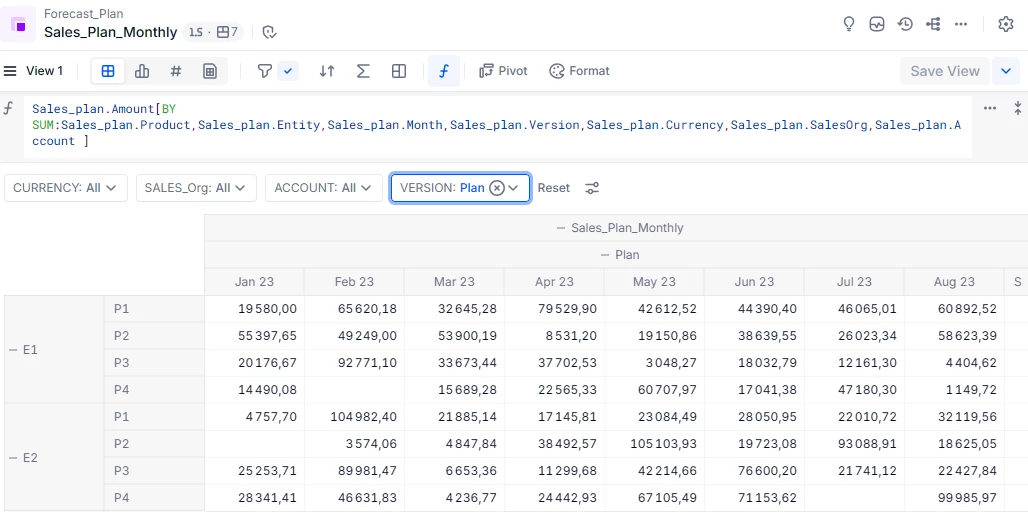Open the settings gear icon
Image resolution: width=1028 pixels, height=530 pixels.
1006,24
